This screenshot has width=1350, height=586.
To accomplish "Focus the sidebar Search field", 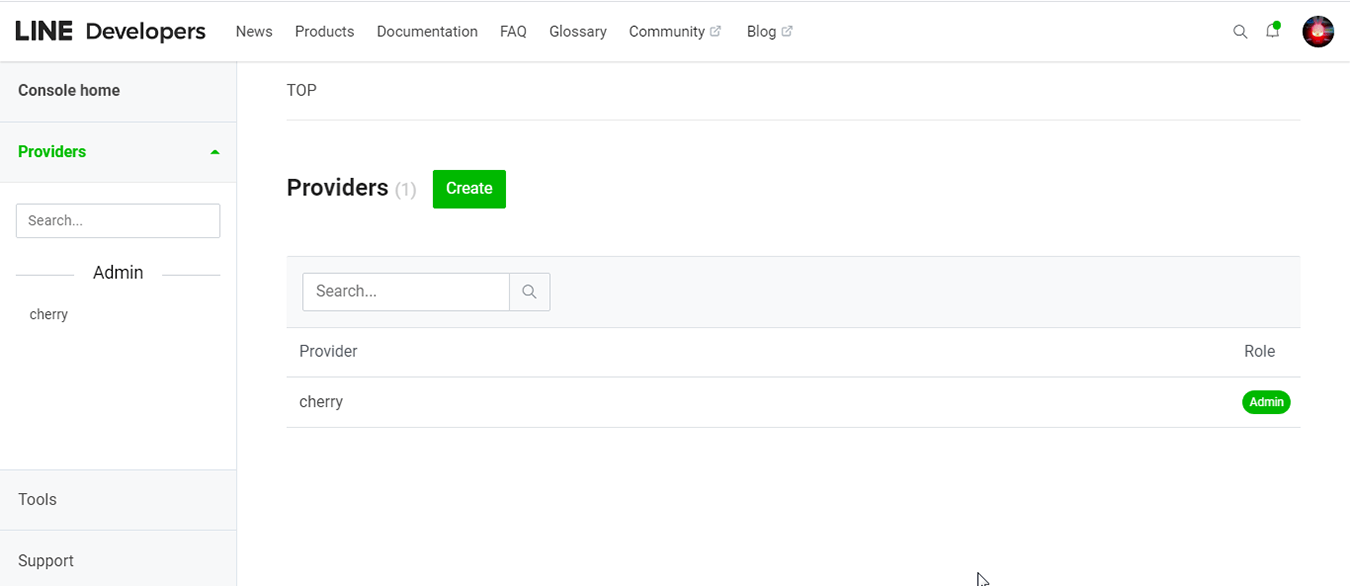I will click(x=118, y=221).
